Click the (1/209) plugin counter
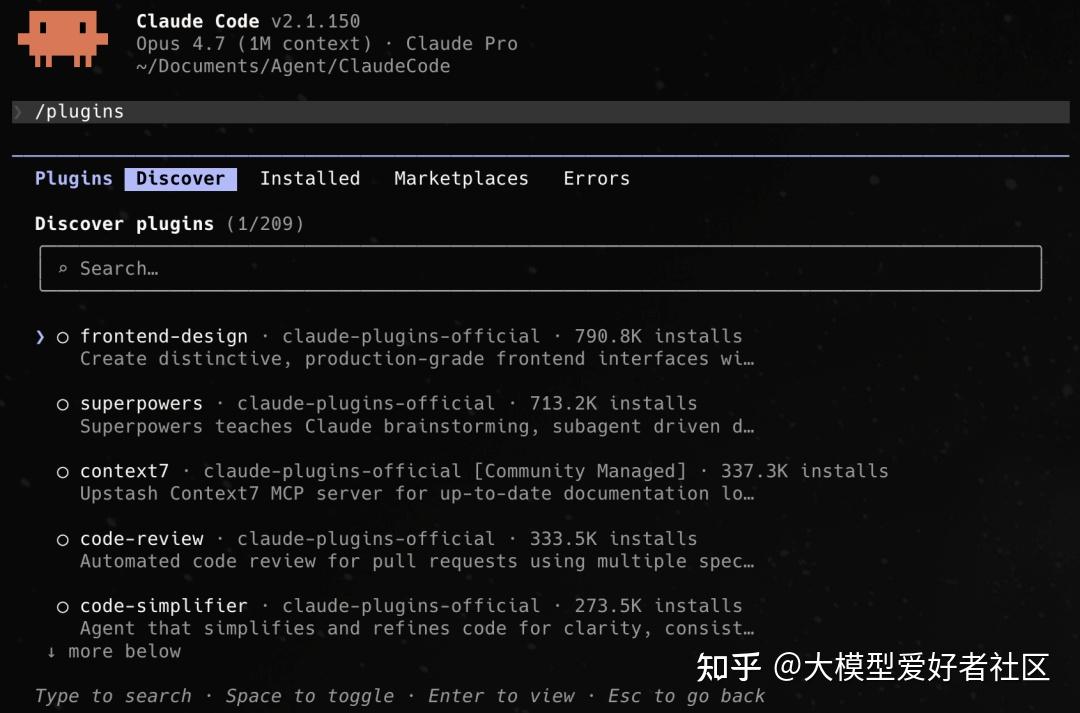The image size is (1080, 713). (265, 224)
